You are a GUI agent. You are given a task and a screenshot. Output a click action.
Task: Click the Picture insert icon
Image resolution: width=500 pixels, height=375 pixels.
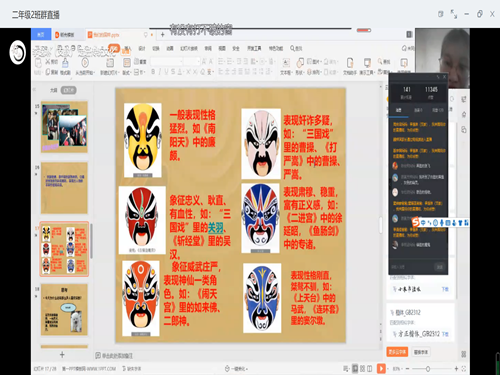309,61
